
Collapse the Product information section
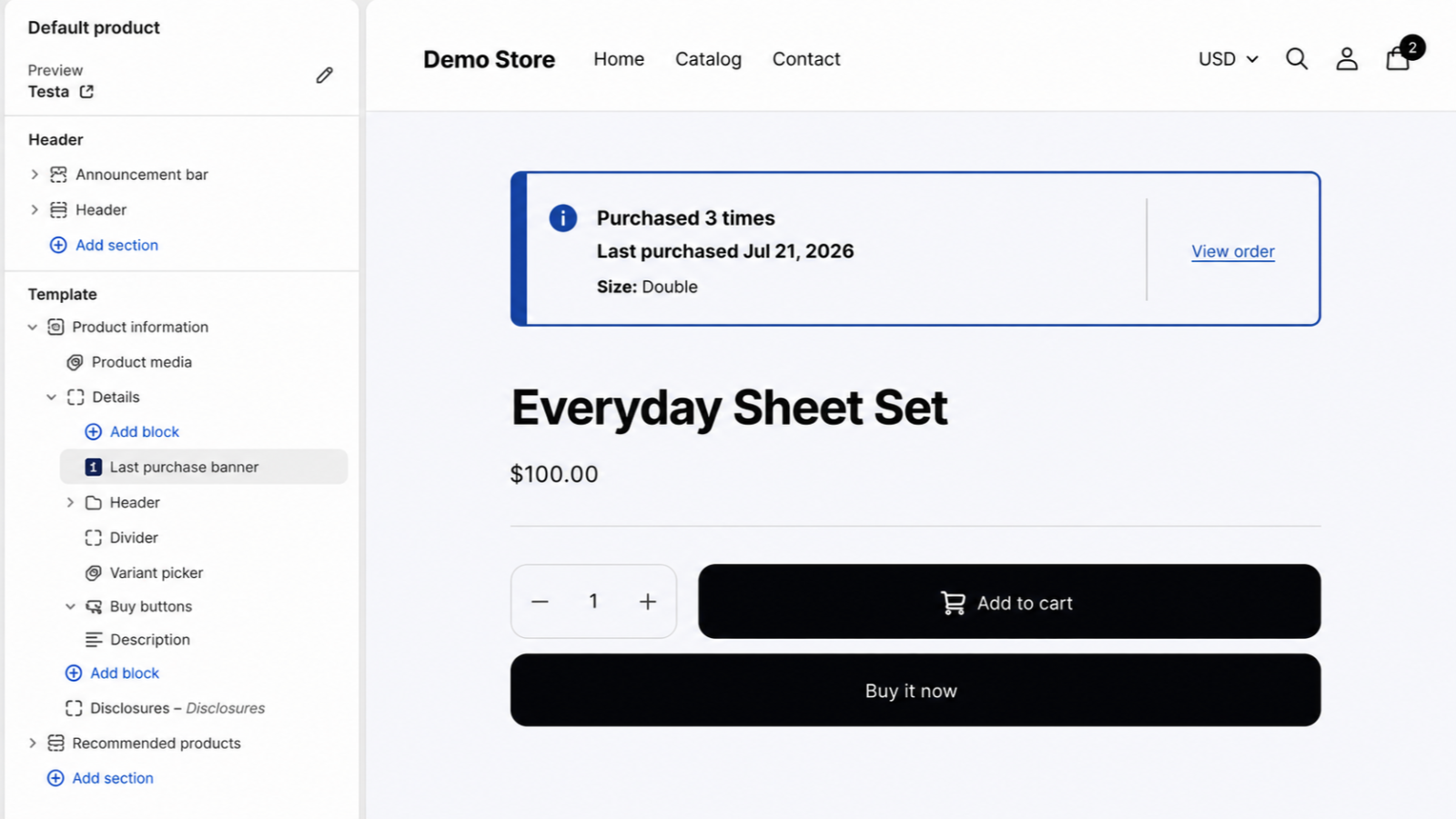tap(33, 327)
